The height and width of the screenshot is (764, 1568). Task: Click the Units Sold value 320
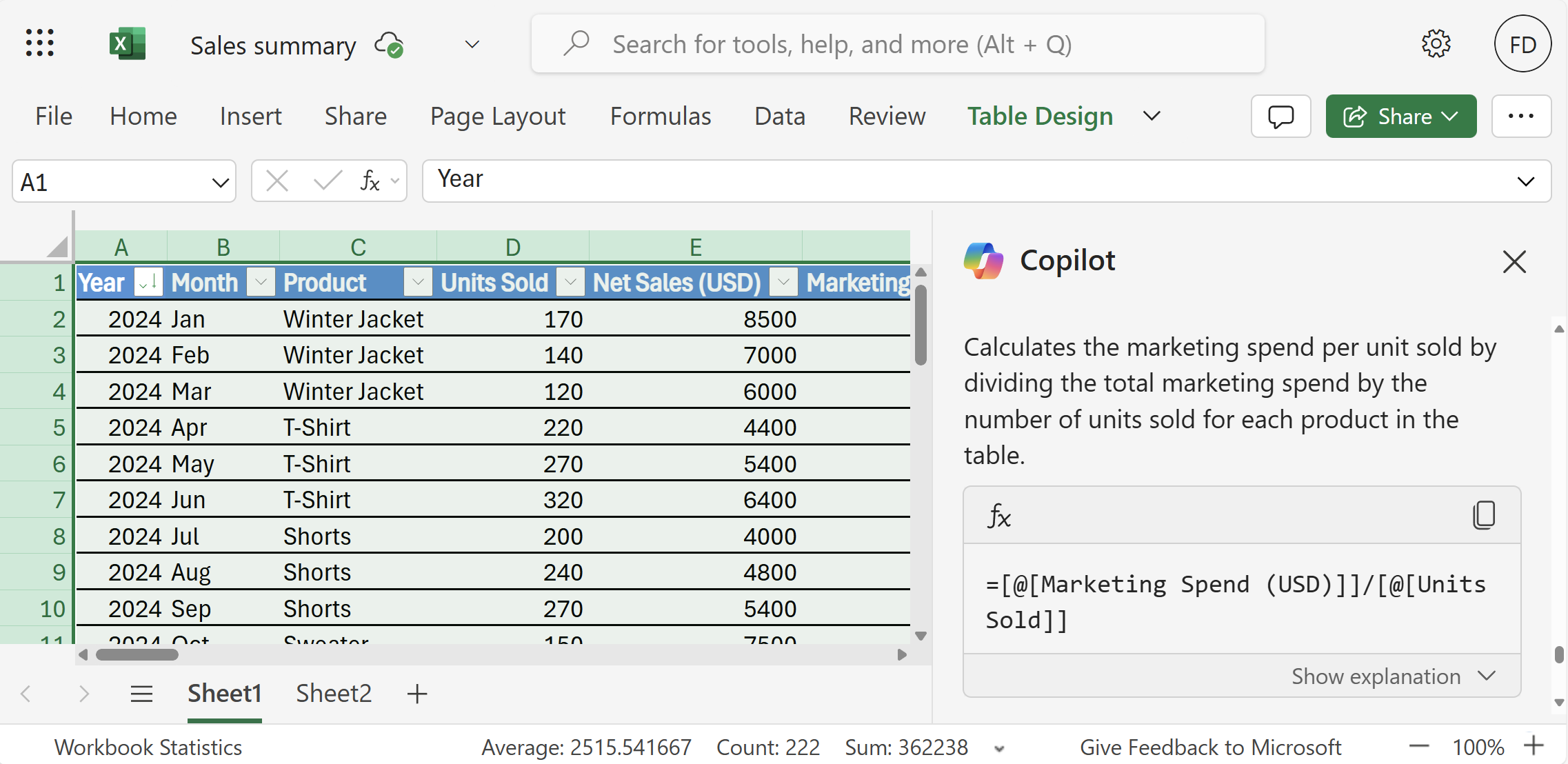(x=513, y=500)
